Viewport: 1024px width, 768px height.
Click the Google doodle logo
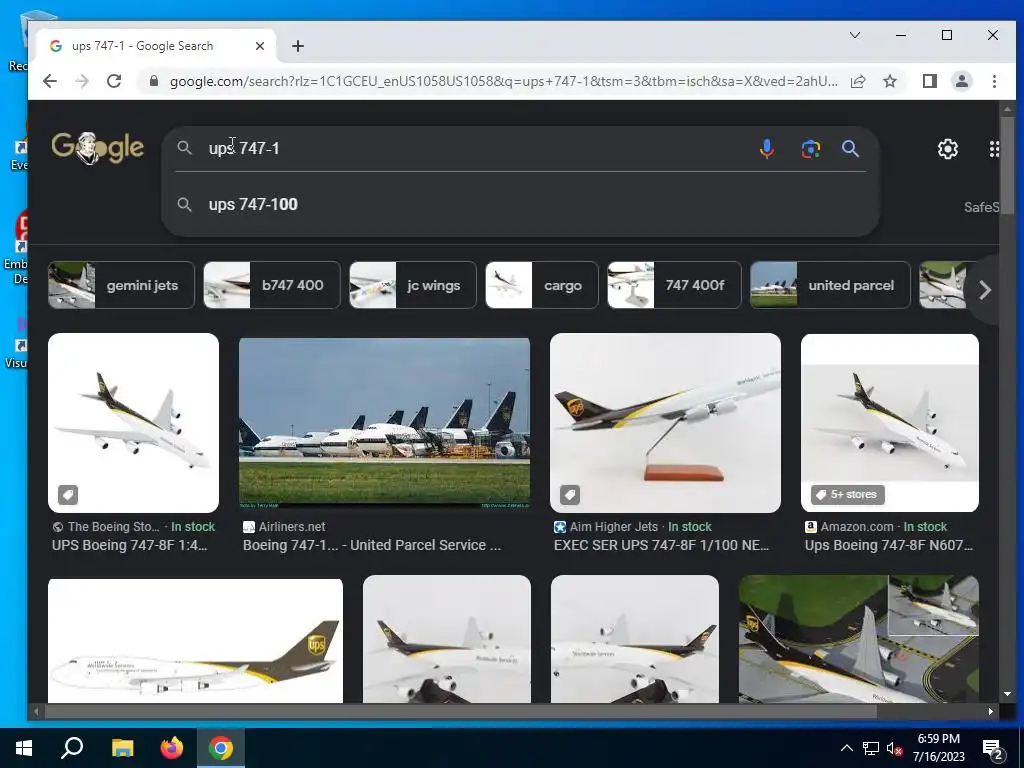click(x=98, y=148)
